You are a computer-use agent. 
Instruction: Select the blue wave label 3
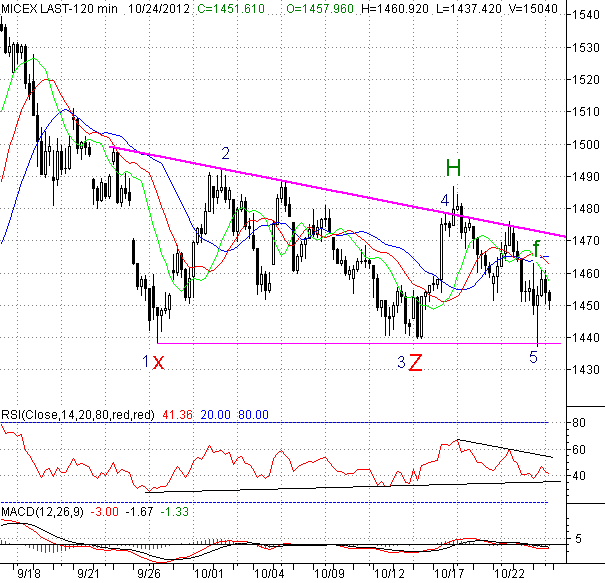coord(401,362)
